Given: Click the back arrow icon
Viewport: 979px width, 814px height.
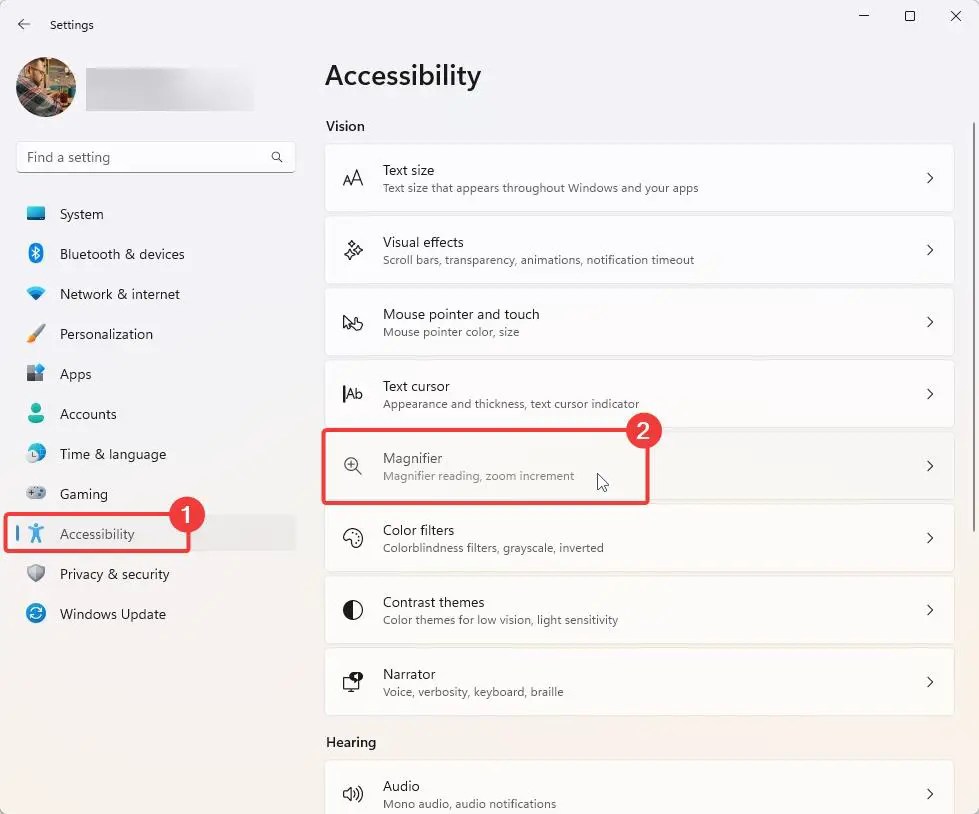Looking at the screenshot, I should click(24, 24).
